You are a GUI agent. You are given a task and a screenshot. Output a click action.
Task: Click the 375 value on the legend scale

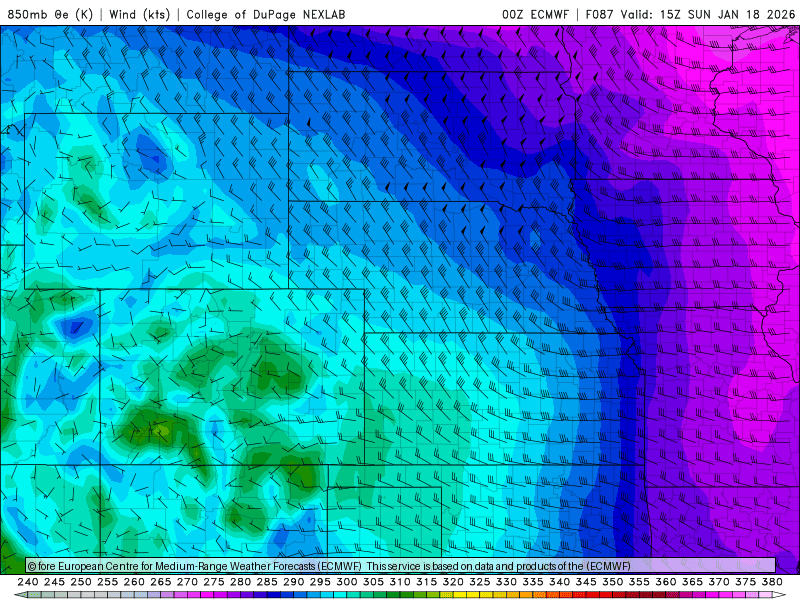click(x=745, y=582)
